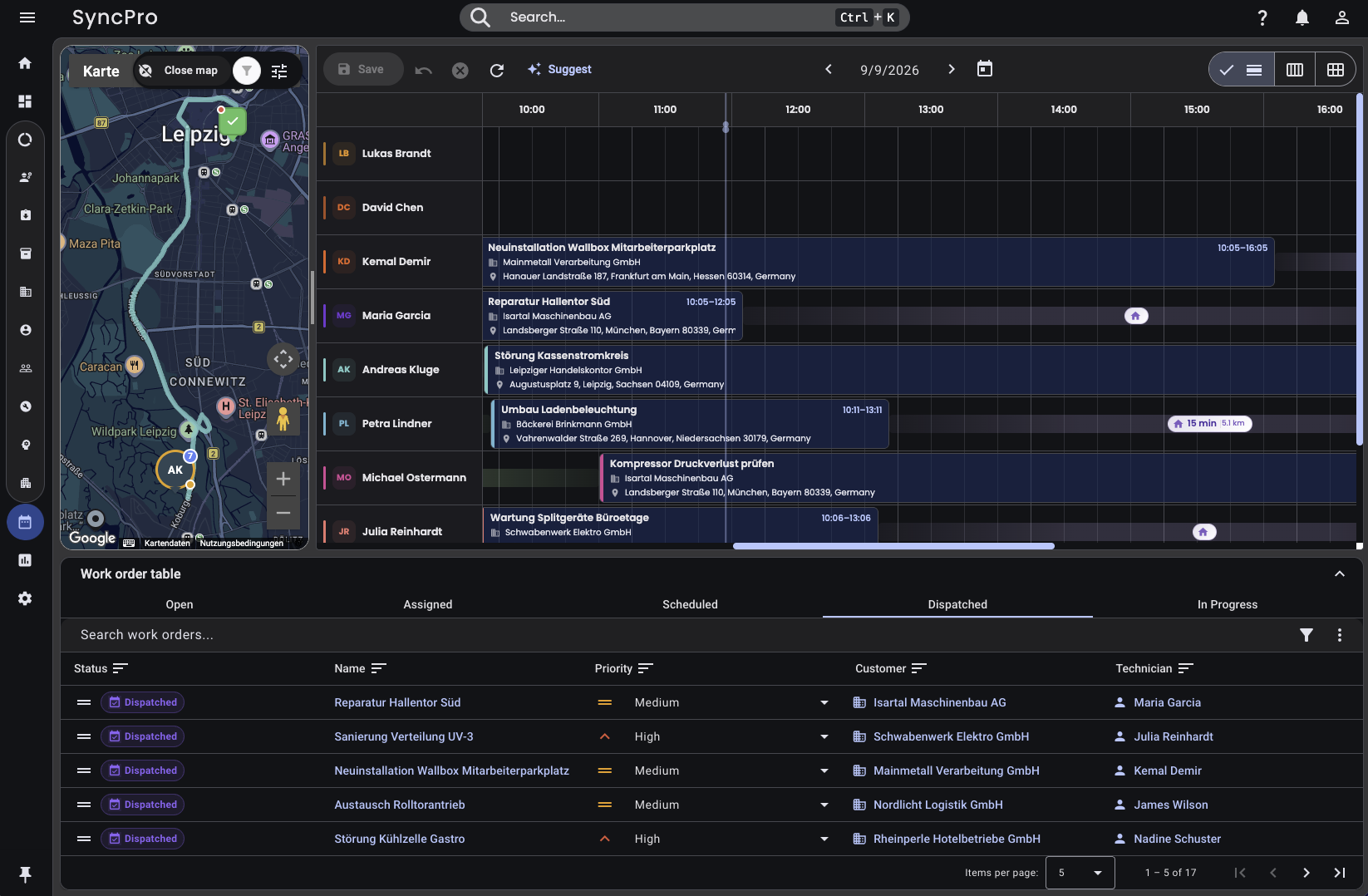Viewport: 1368px width, 896px height.
Task: Switch to the column view toggle
Action: 1295,70
